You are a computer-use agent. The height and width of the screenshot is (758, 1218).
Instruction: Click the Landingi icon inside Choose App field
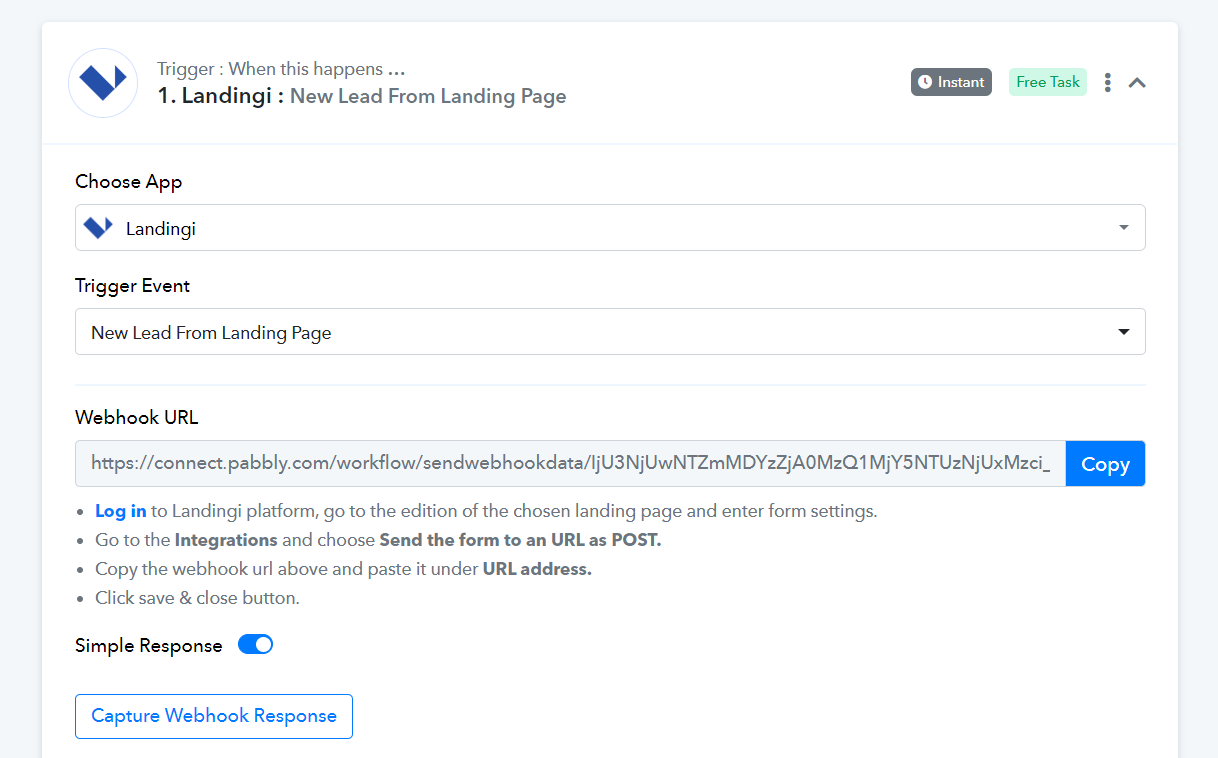pos(98,228)
